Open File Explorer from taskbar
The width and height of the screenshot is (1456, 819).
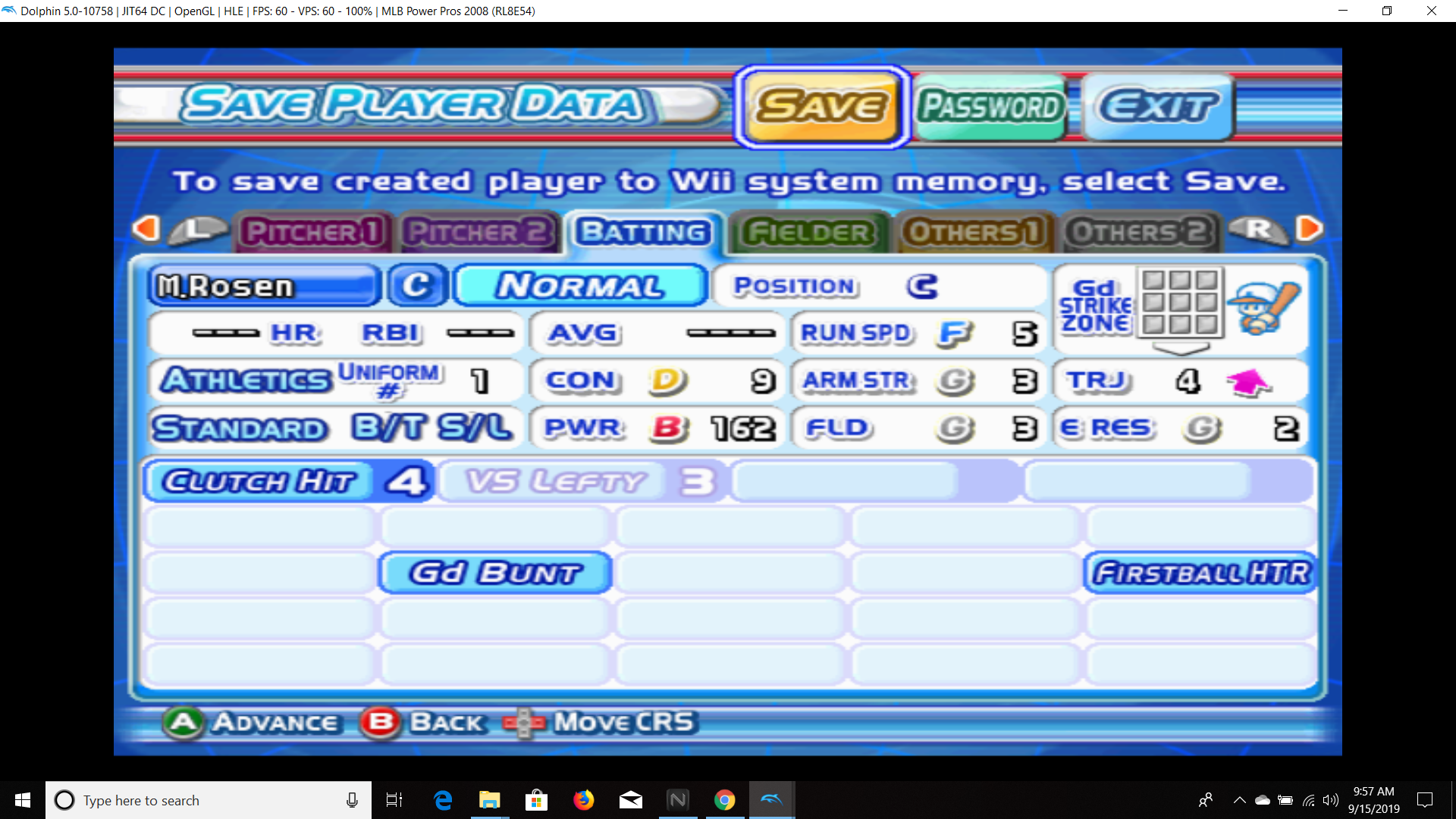[490, 800]
